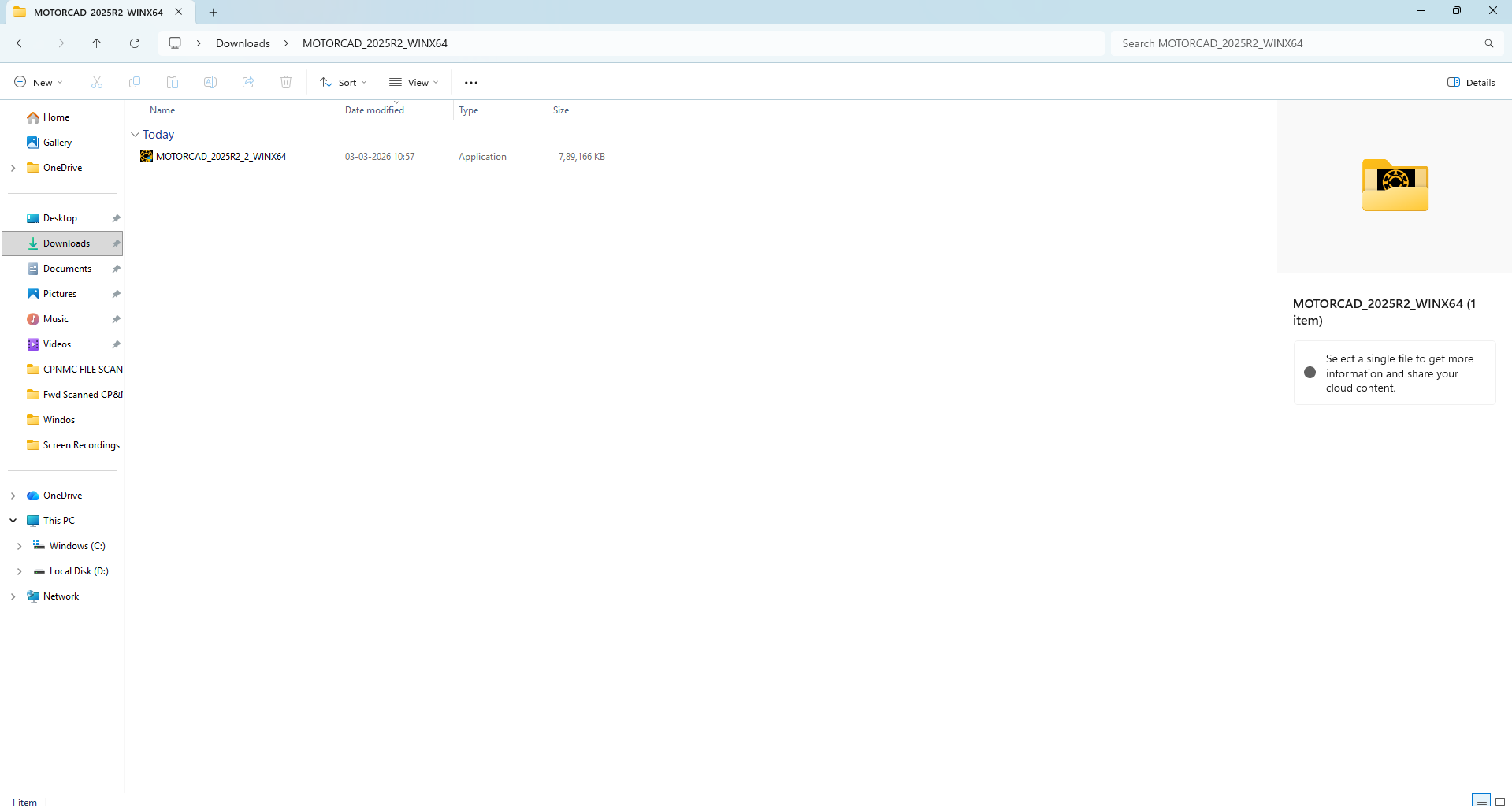Go up one folder level
This screenshot has width=1512, height=806.
[x=96, y=43]
